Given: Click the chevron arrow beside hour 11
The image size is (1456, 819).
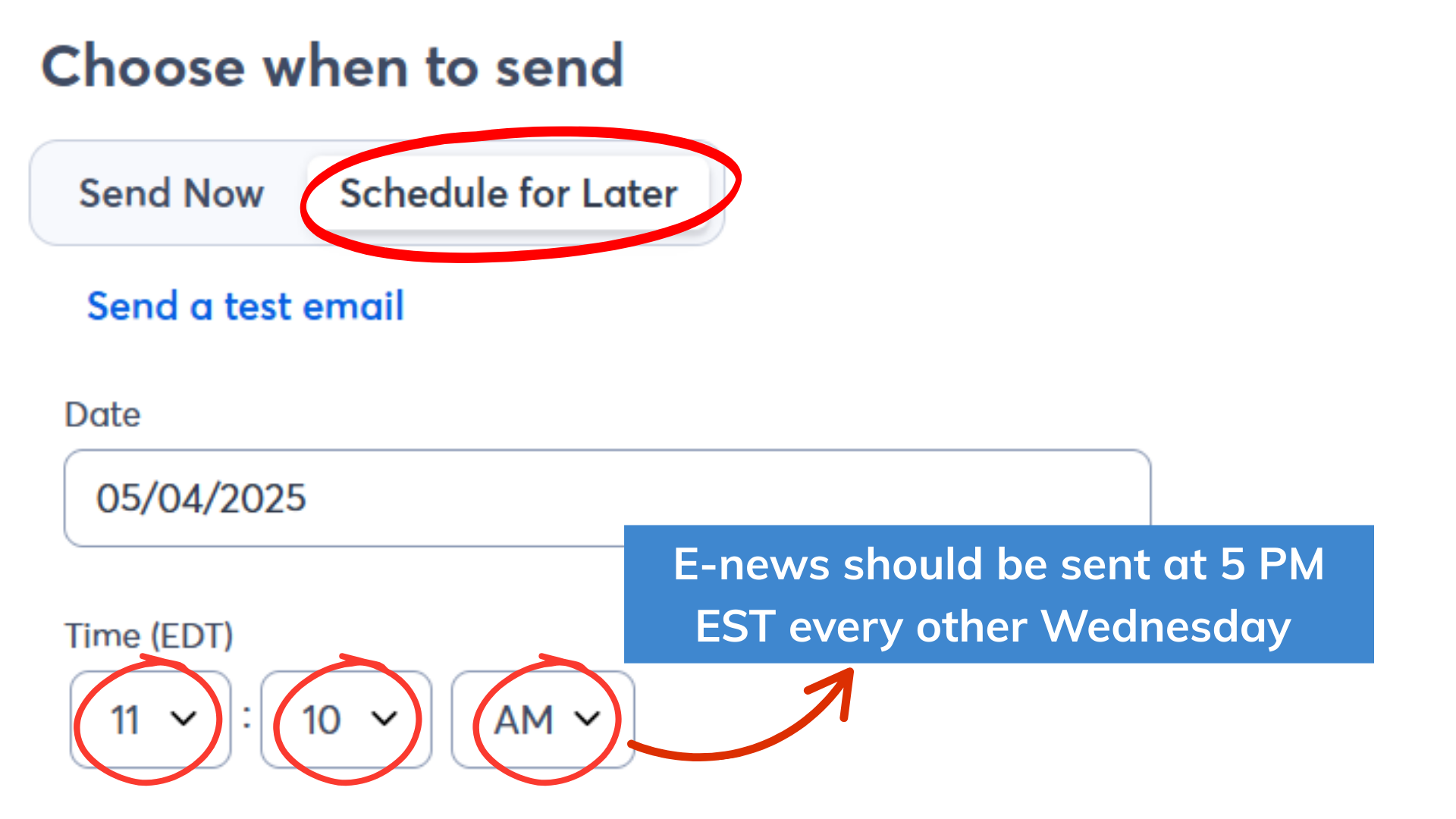Looking at the screenshot, I should (184, 718).
